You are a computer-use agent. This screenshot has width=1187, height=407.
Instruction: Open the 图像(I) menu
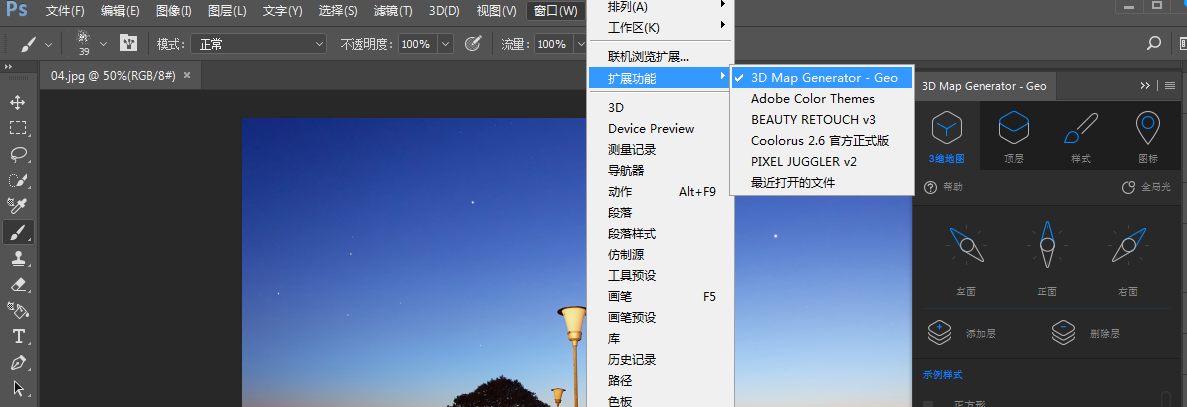click(174, 11)
